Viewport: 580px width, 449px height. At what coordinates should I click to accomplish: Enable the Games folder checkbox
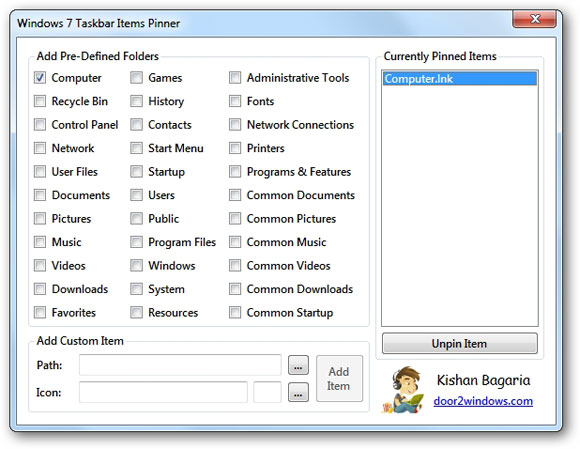(136, 78)
